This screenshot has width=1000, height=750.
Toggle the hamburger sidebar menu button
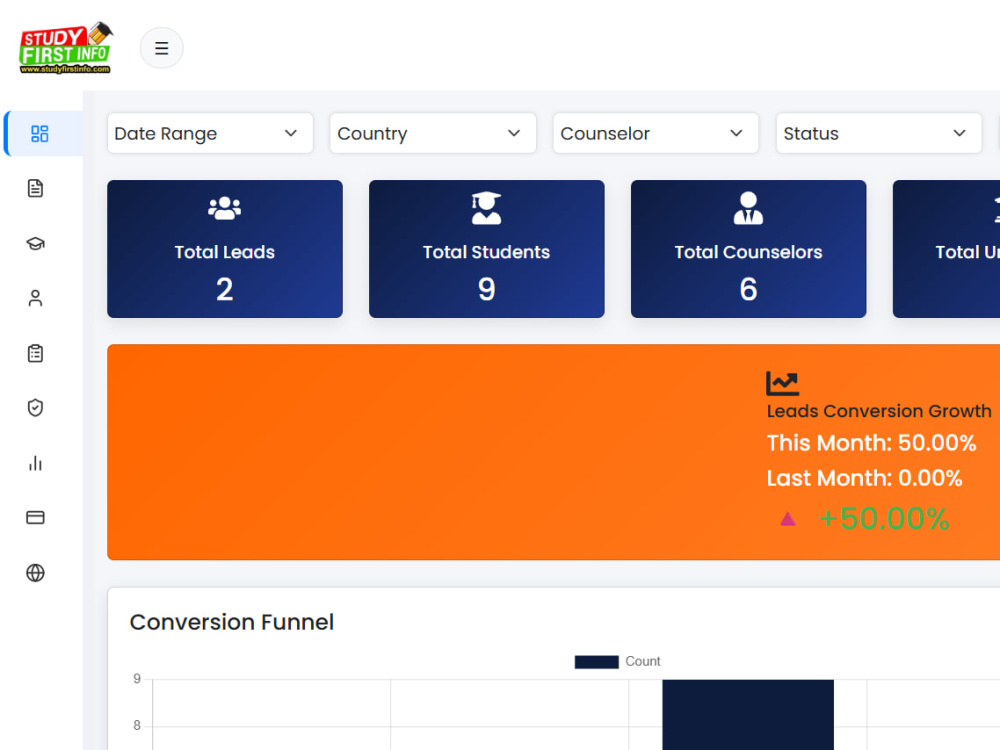161,48
